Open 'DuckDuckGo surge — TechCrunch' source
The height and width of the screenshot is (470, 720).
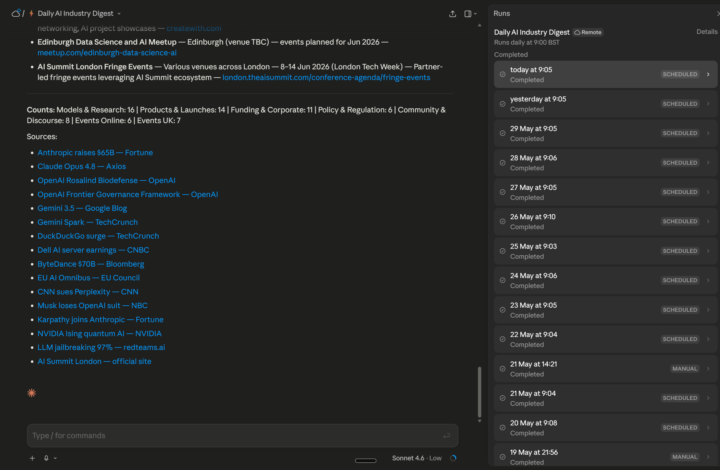click(x=98, y=236)
